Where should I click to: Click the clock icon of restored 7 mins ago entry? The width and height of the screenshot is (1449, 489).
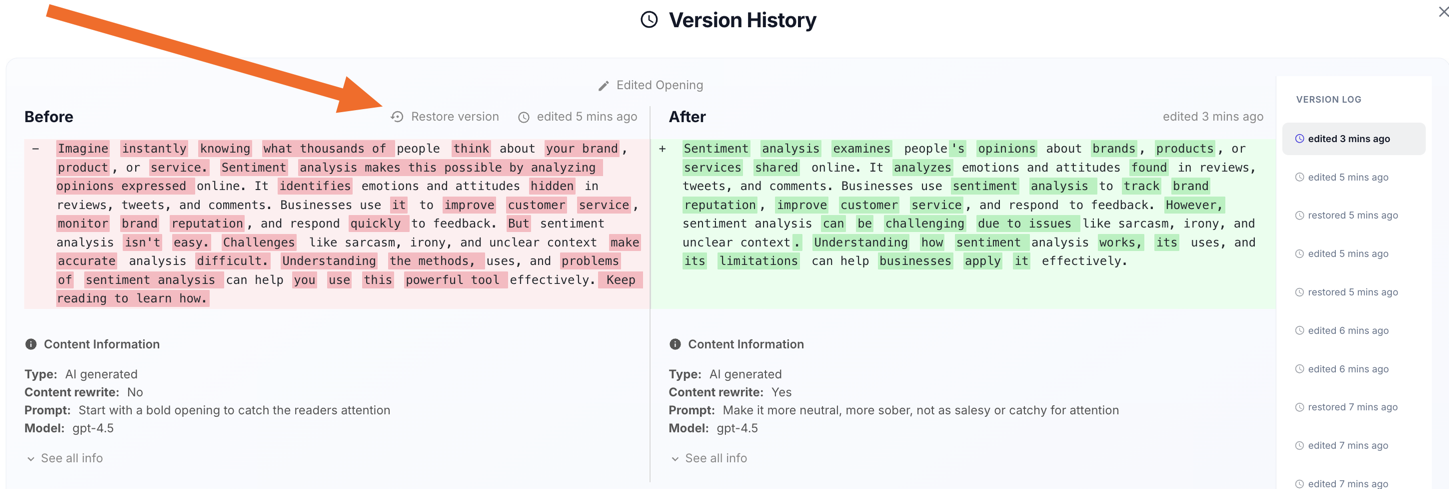tap(1300, 407)
